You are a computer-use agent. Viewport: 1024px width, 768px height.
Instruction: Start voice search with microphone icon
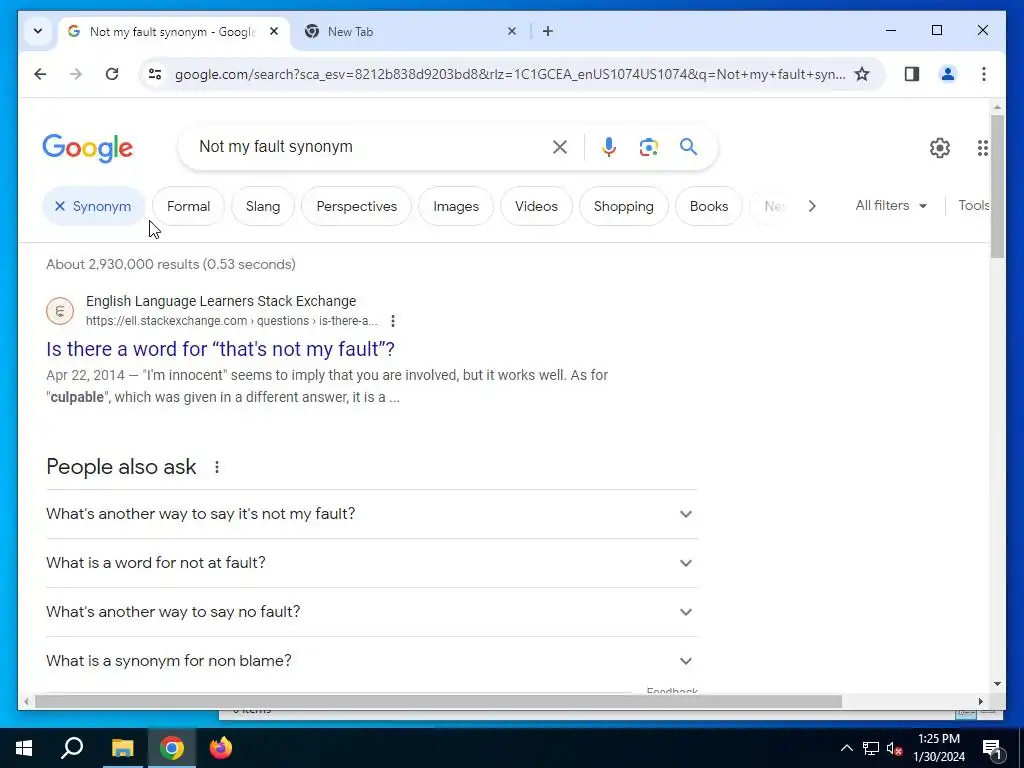tap(609, 147)
